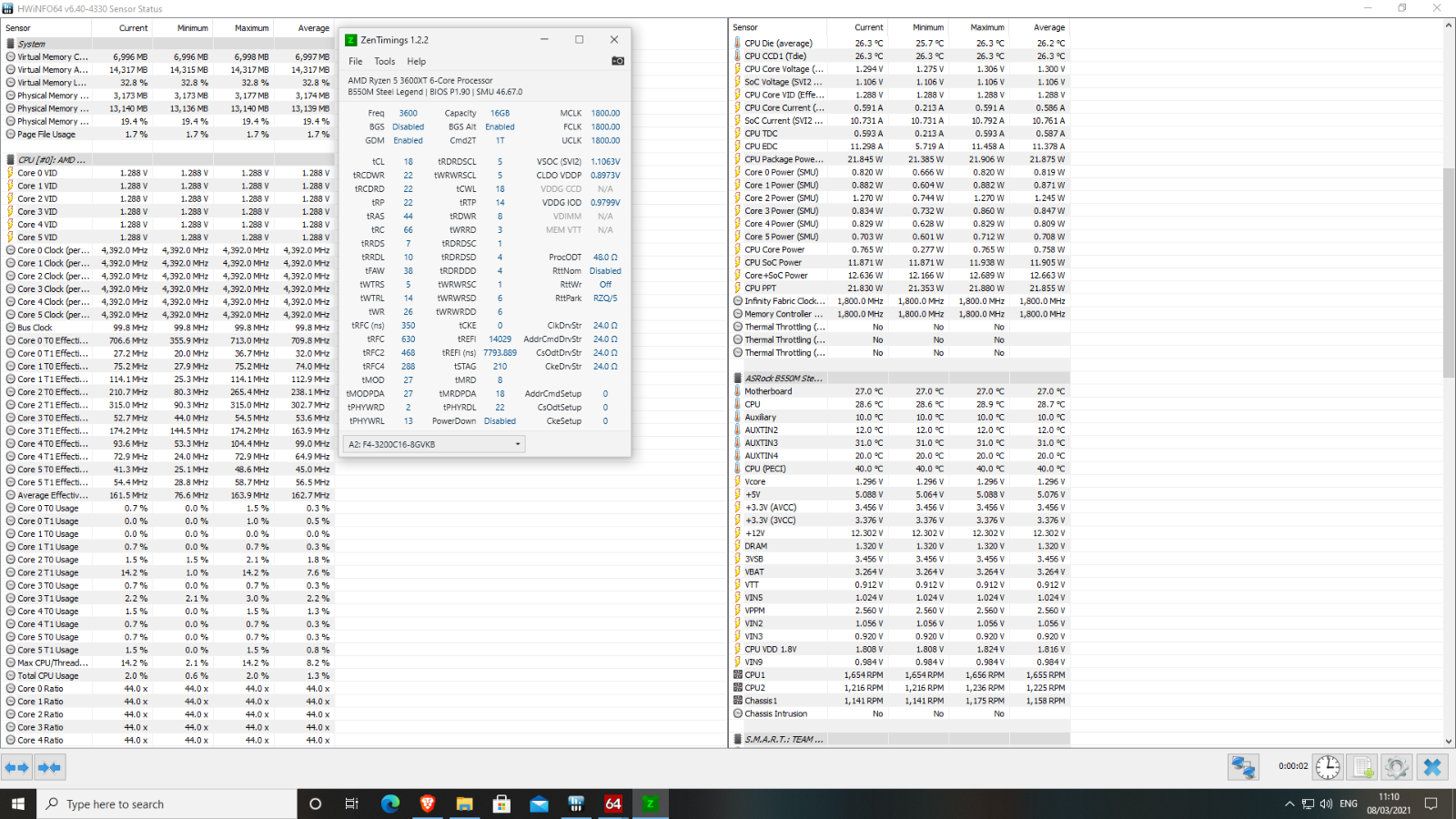Open ZenTimings Tools menu
Viewport: 1456px width, 819px height.
coord(385,61)
